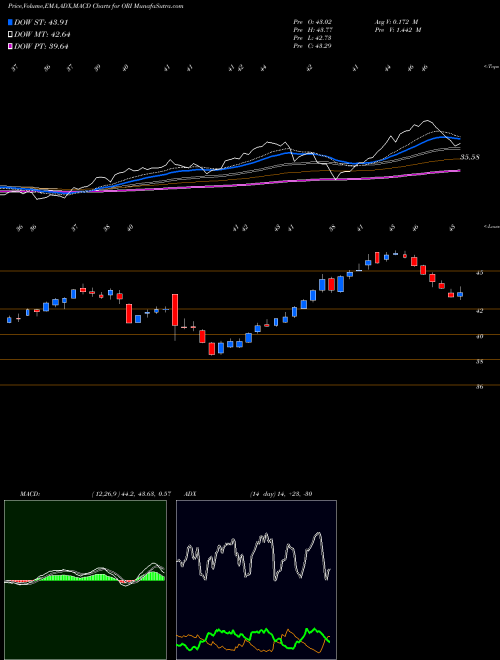Viewport: 500px width, 660px height.
Task: Click the 36 price axis label
Action: [x=479, y=386]
